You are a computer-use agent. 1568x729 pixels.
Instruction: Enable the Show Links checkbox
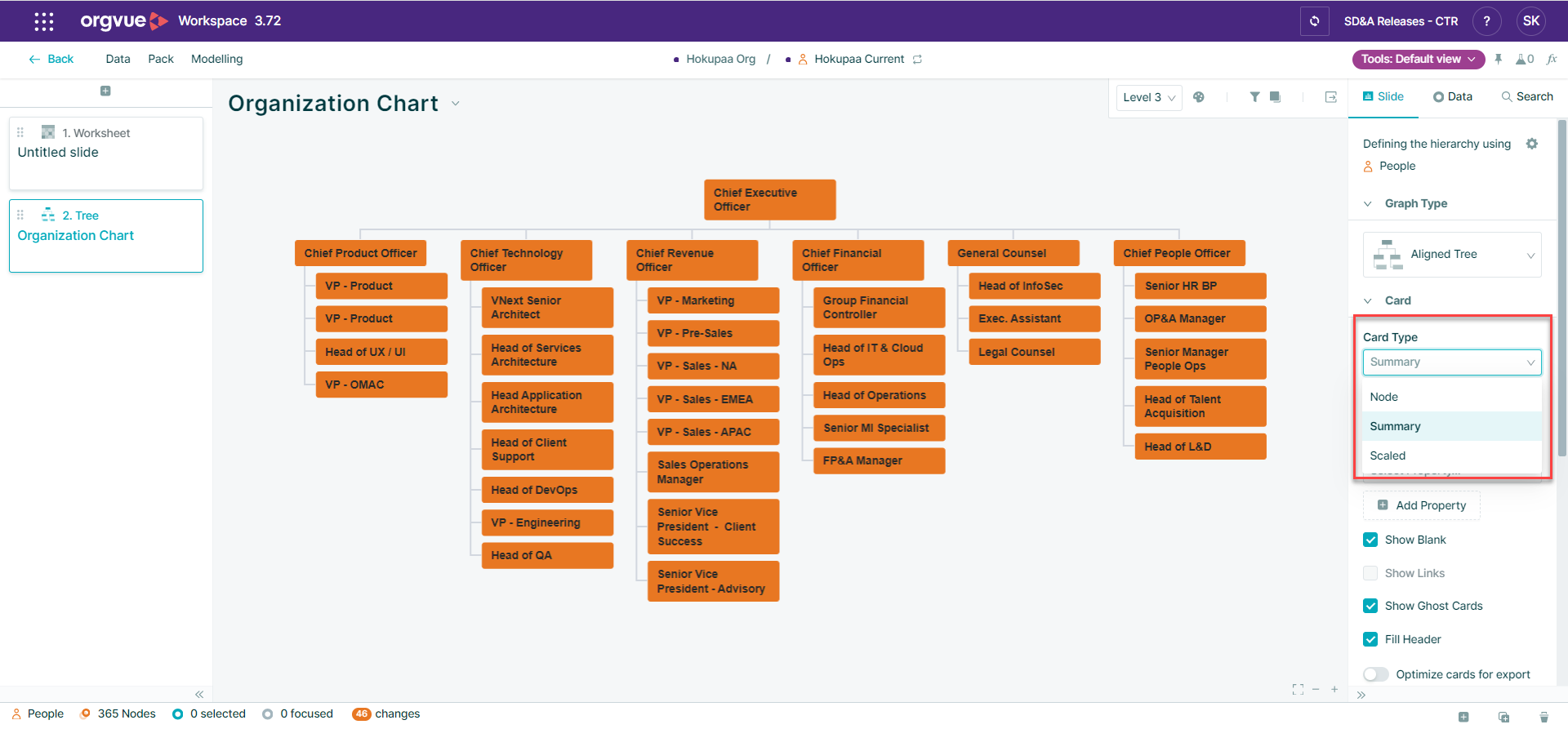[1370, 573]
